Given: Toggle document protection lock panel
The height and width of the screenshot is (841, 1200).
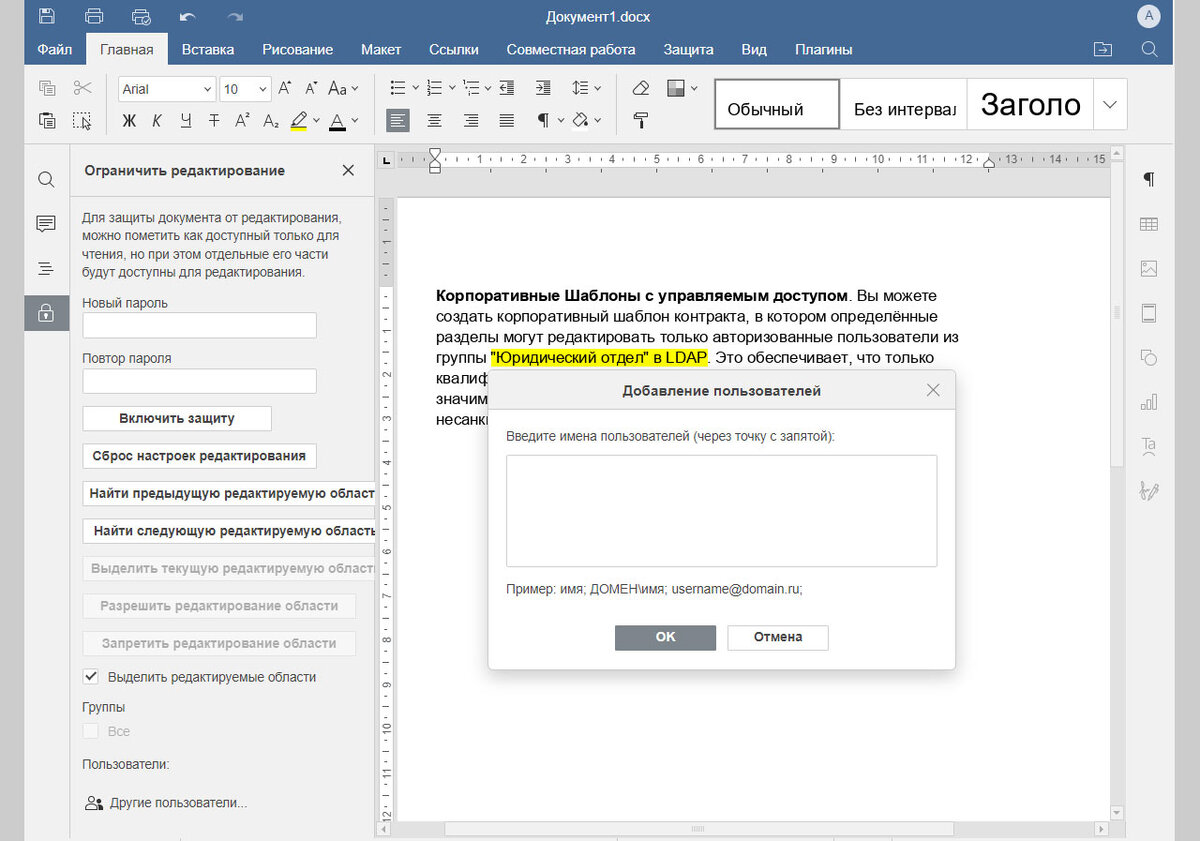Looking at the screenshot, I should pyautogui.click(x=46, y=313).
